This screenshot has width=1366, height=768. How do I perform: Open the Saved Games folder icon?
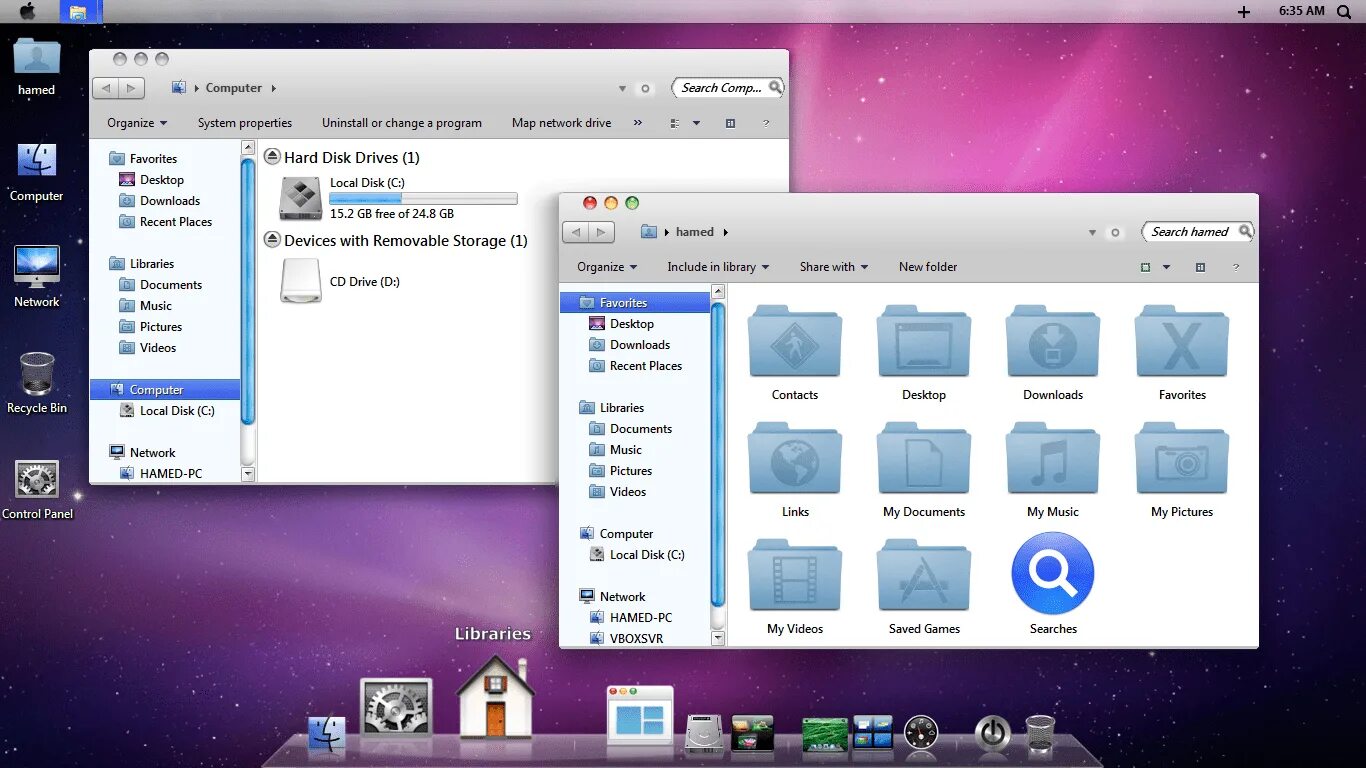coord(924,576)
